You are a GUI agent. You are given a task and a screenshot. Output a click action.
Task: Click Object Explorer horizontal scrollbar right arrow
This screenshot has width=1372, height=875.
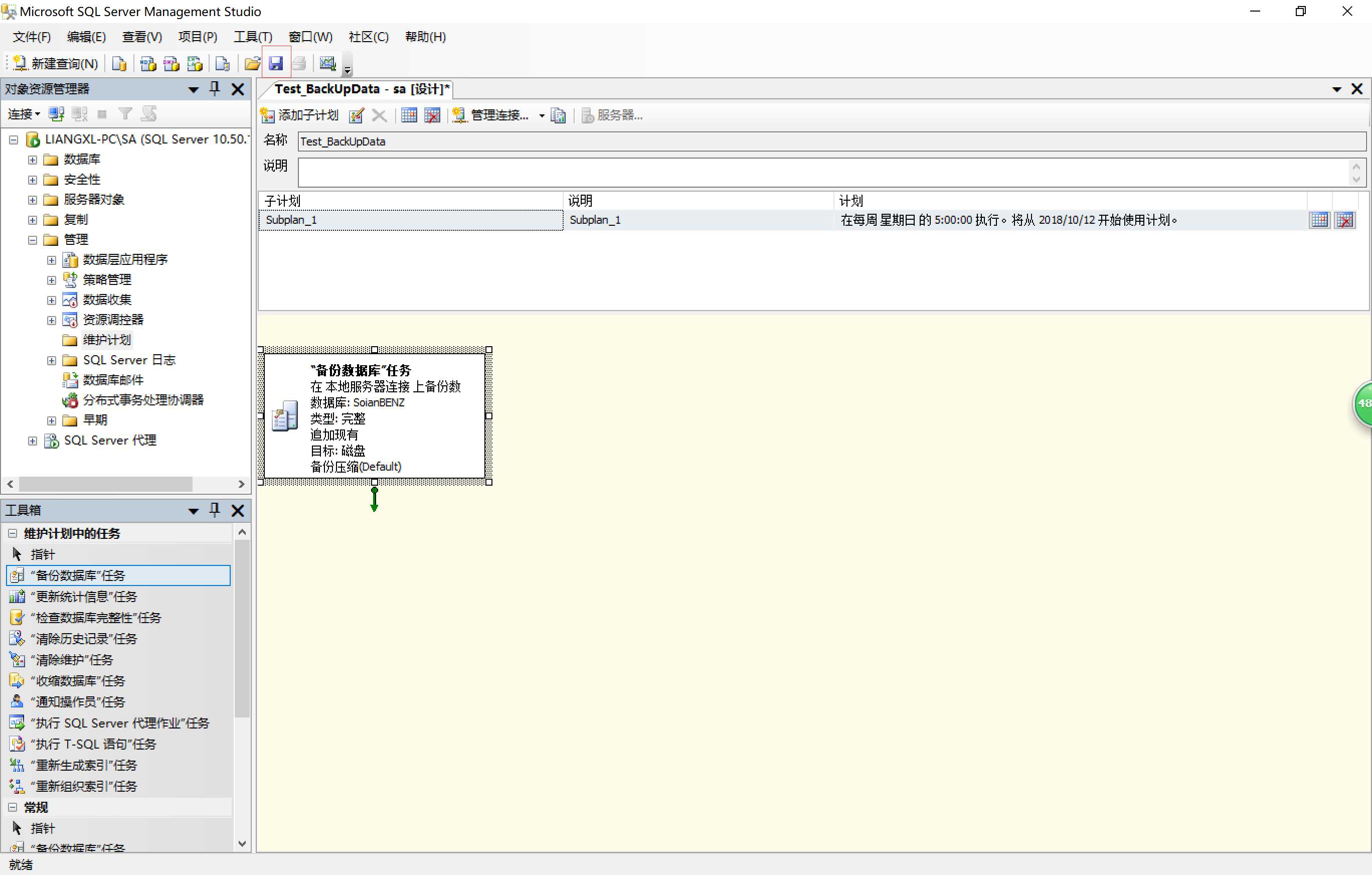pyautogui.click(x=242, y=484)
